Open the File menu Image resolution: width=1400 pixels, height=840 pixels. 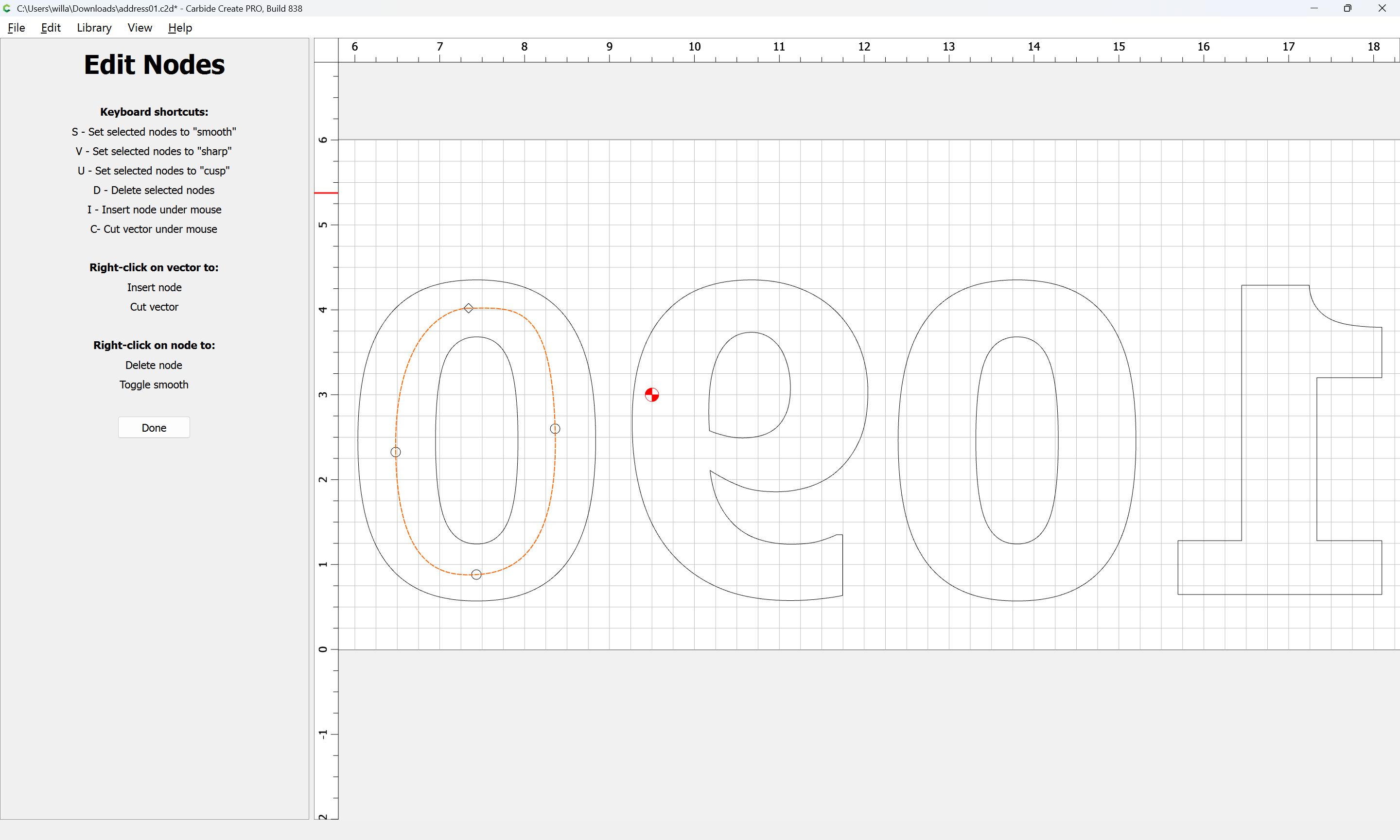(17, 28)
